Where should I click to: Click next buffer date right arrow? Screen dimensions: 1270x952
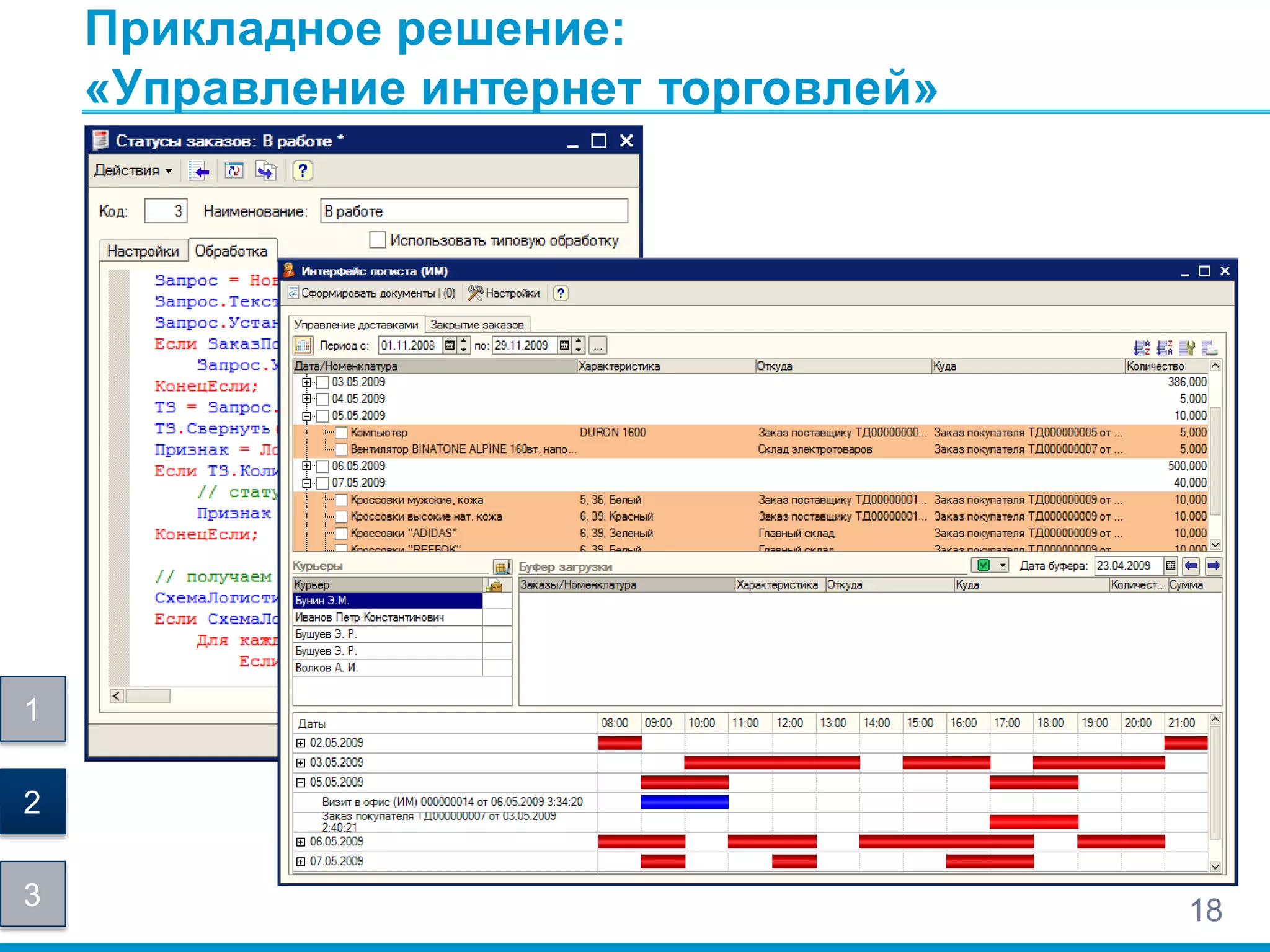(x=1214, y=565)
